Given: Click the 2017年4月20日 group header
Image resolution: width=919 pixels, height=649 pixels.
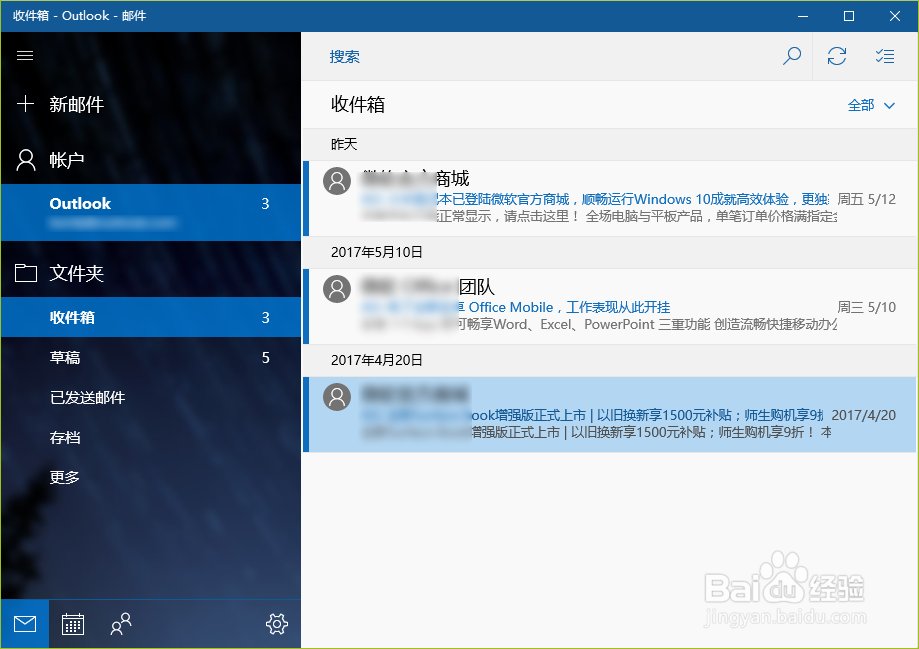Looking at the screenshot, I should pyautogui.click(x=610, y=360).
